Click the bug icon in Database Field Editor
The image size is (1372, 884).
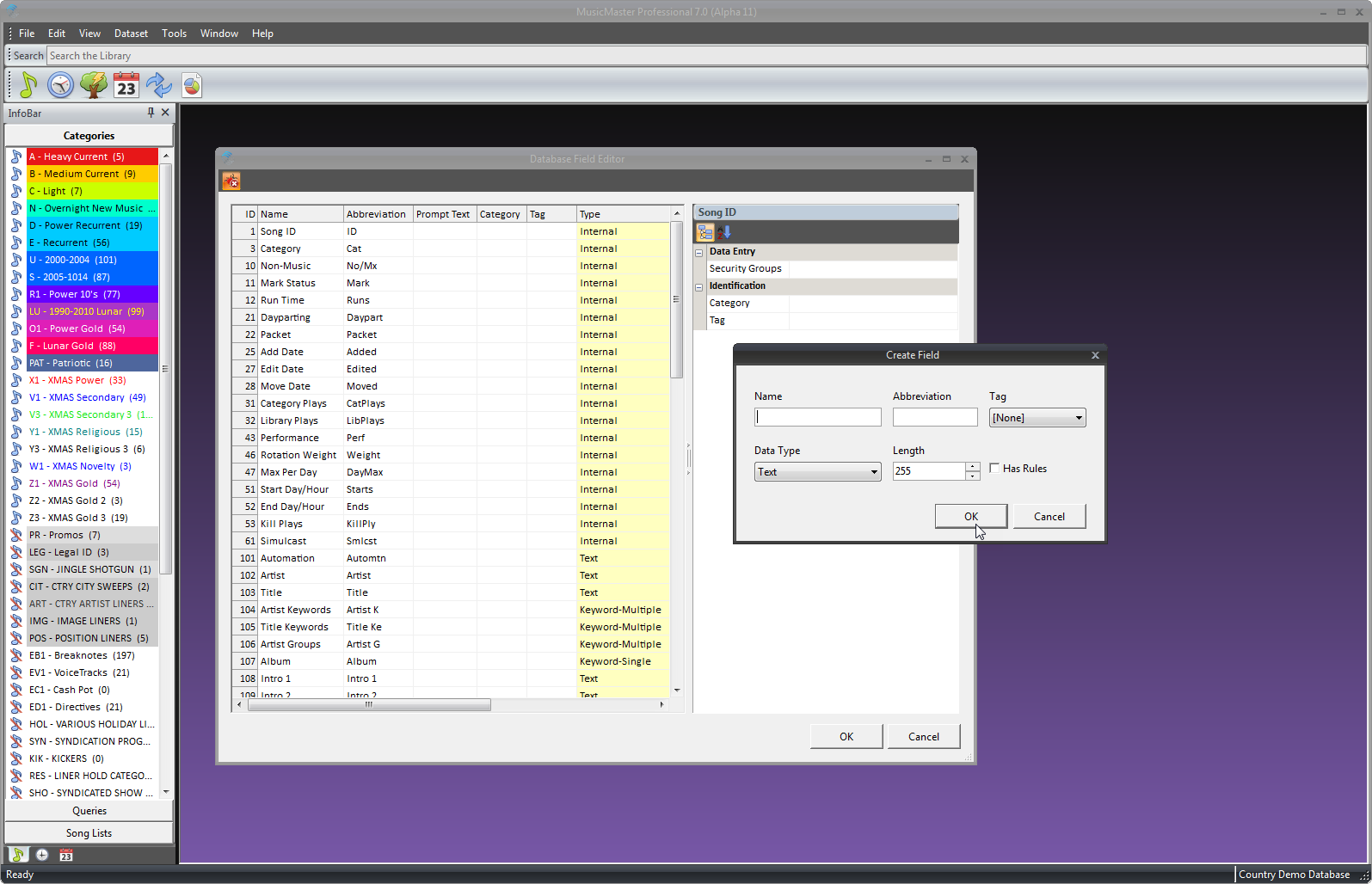coord(231,181)
